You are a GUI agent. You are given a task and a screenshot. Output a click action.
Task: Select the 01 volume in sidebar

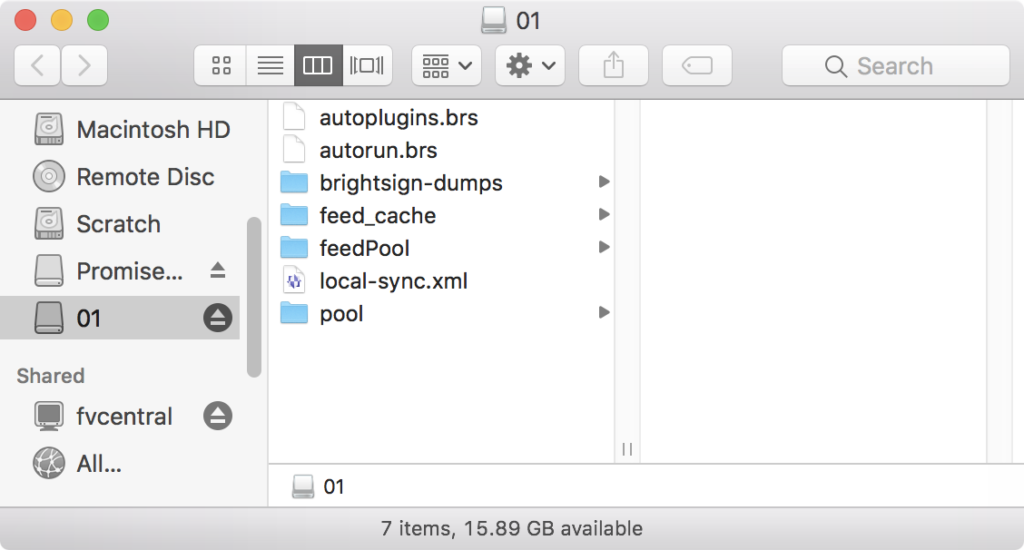pyautogui.click(x=120, y=318)
